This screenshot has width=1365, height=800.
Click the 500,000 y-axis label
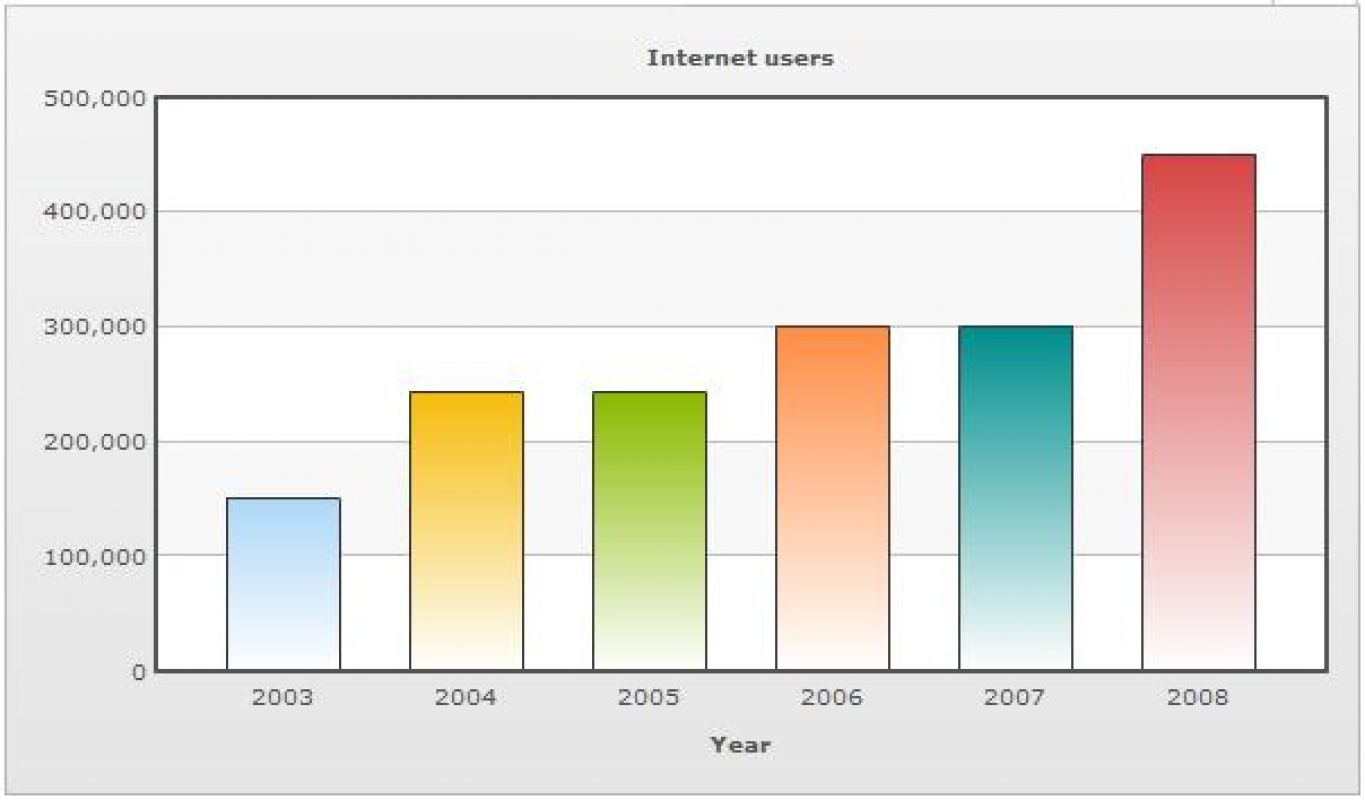coord(96,98)
